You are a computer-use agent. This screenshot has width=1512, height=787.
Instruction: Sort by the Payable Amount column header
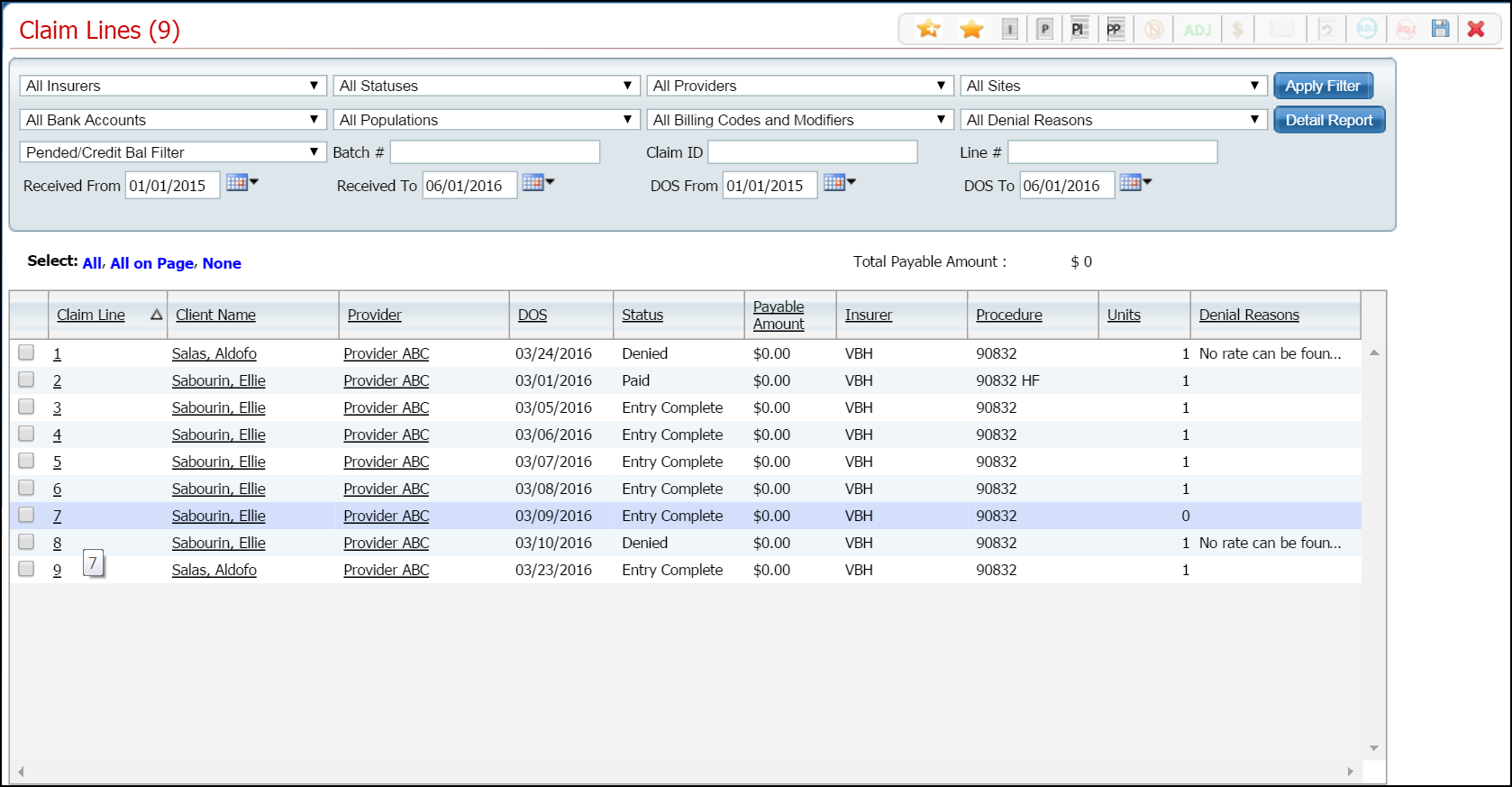779,316
